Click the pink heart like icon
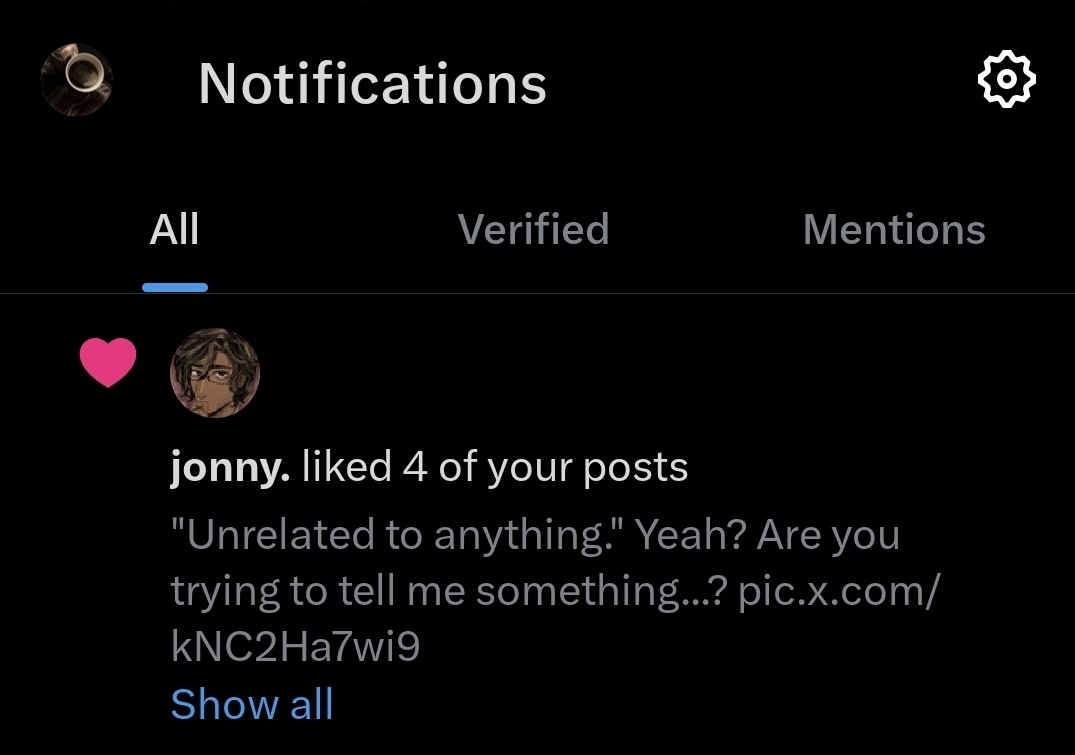The height and width of the screenshot is (755, 1075). point(108,362)
